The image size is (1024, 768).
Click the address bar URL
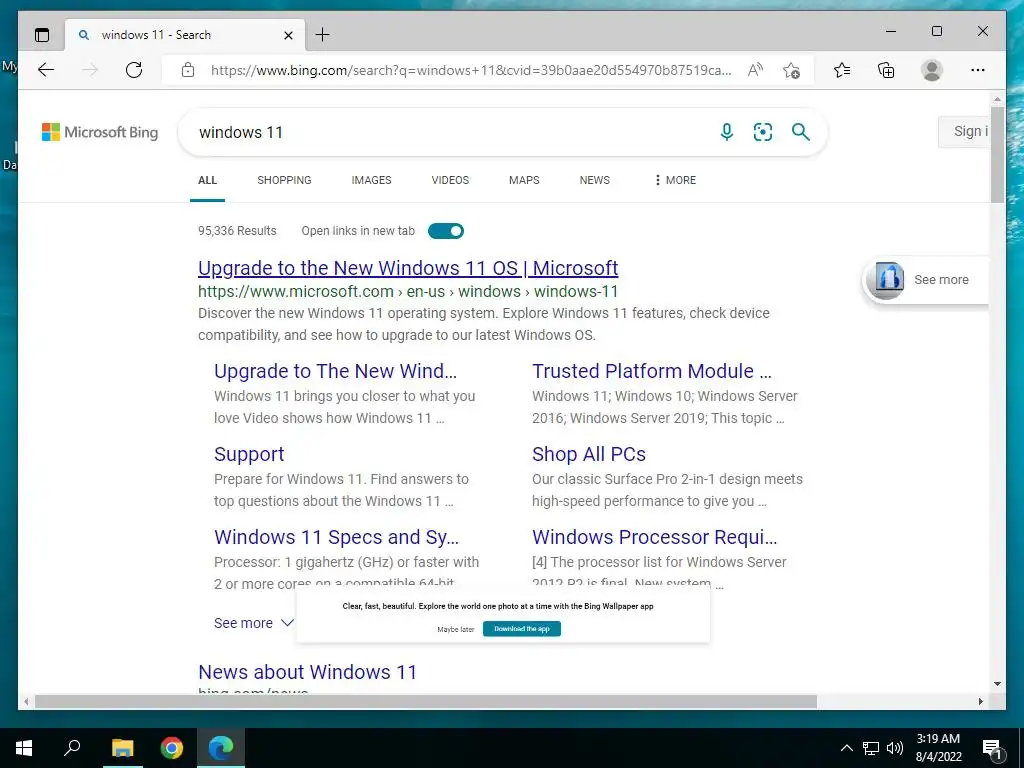[x=471, y=70]
